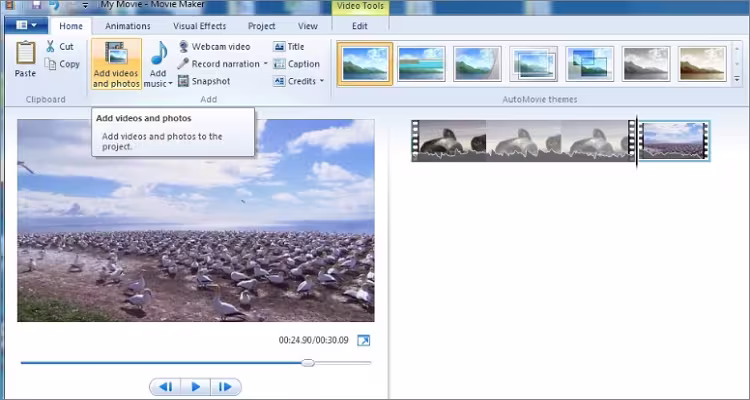
Task: Add a Title to the movie
Action: click(x=288, y=46)
